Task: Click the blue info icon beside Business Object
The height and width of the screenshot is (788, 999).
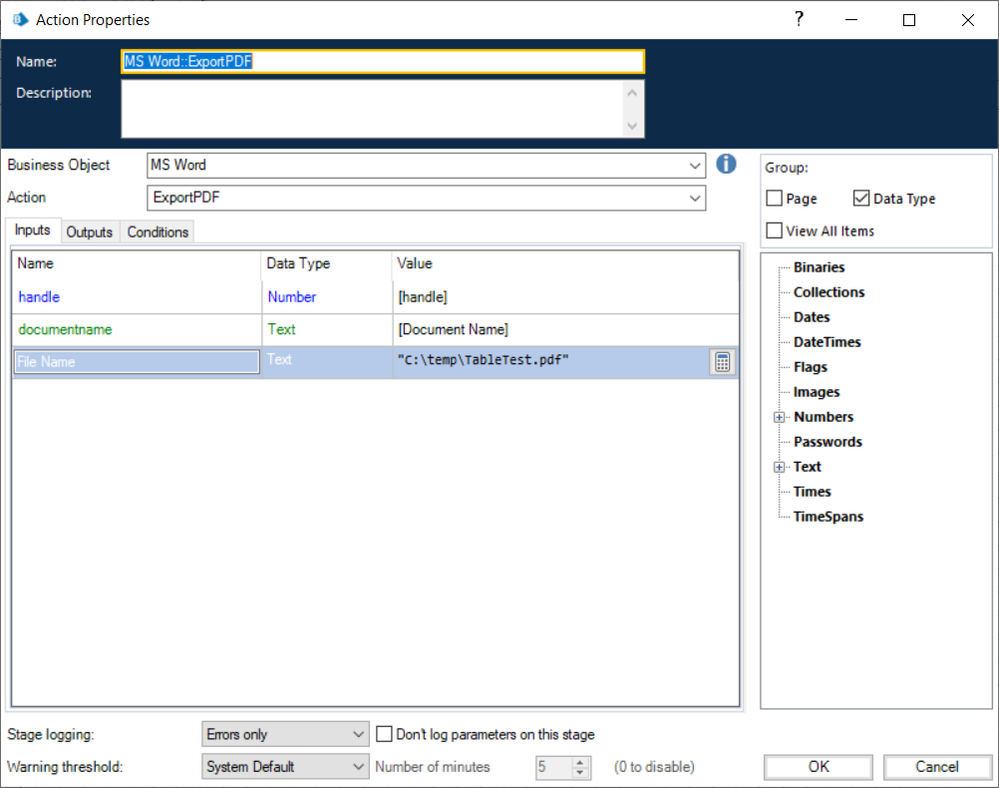Action: pos(726,164)
